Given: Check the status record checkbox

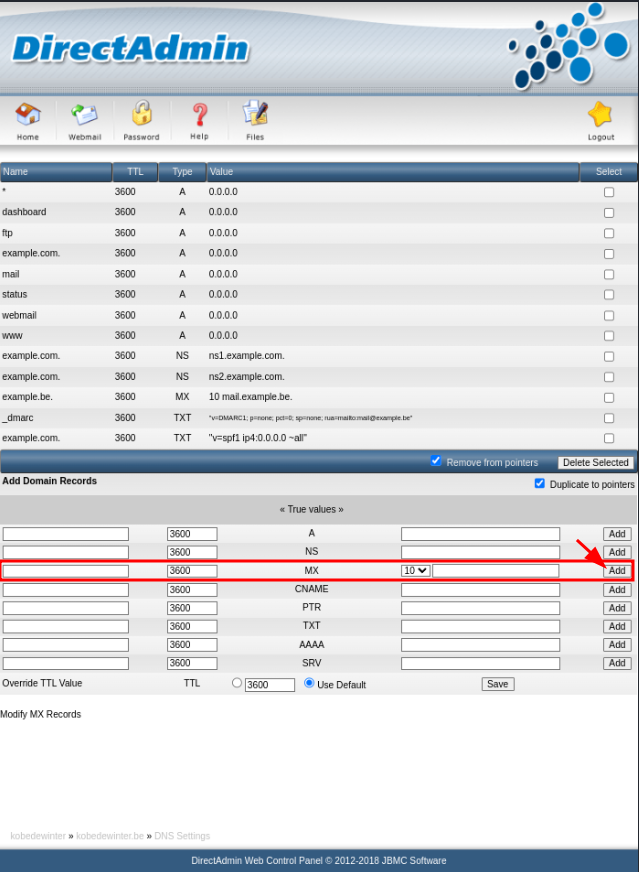Looking at the screenshot, I should pos(609,295).
